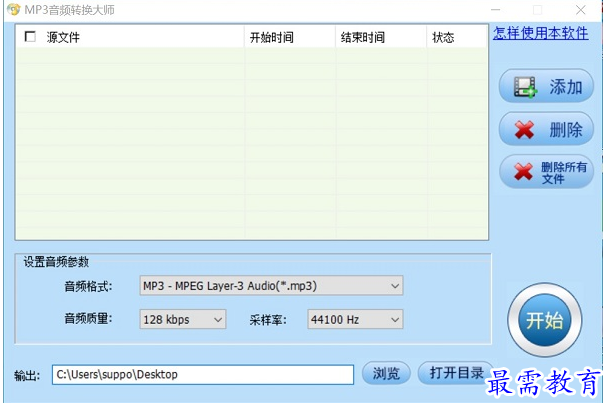Click the 打开目录 open folder button
Screen dimensions: 609x414
(x=456, y=373)
